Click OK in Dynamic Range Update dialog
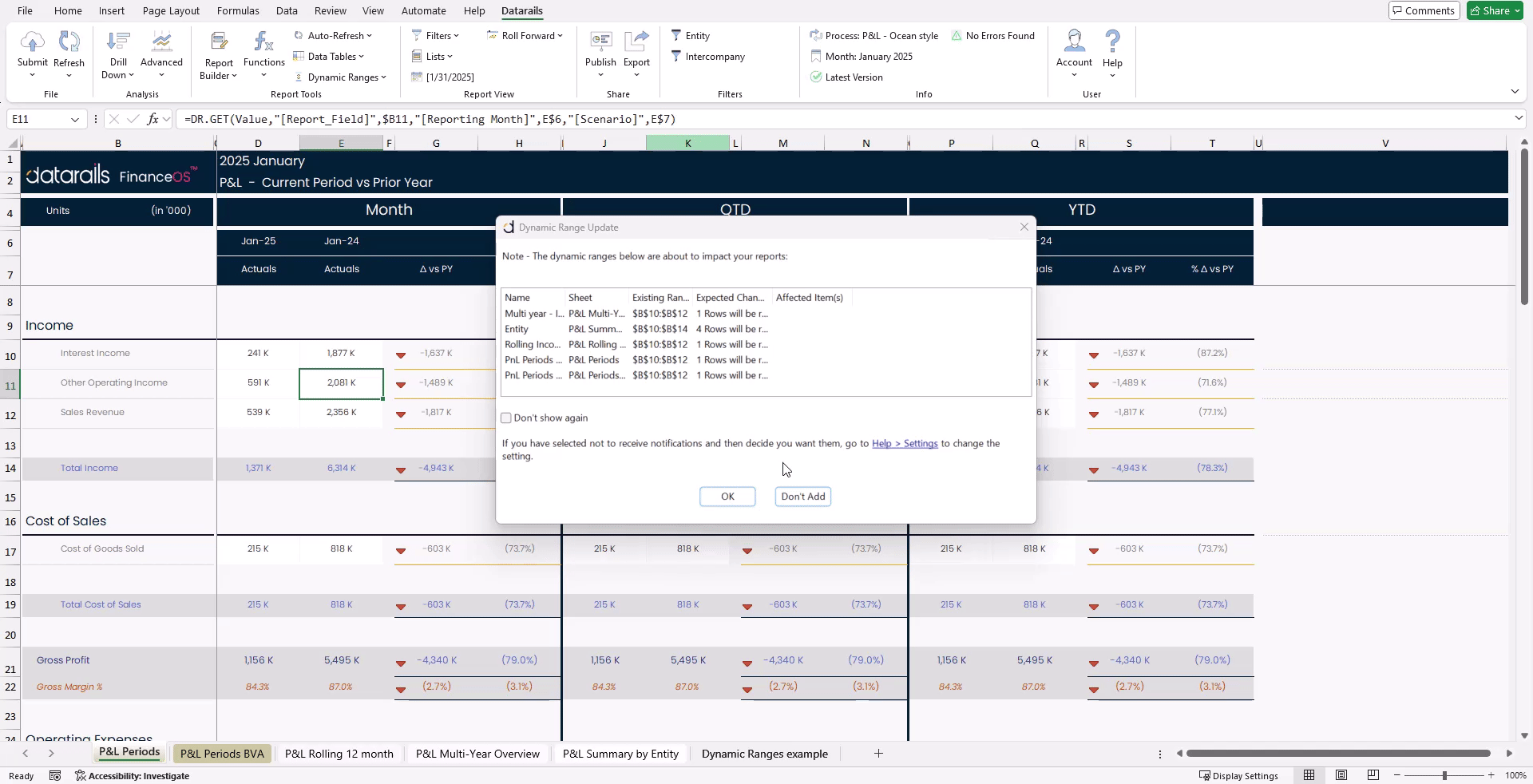Viewport: 1533px width, 784px height. click(x=727, y=497)
